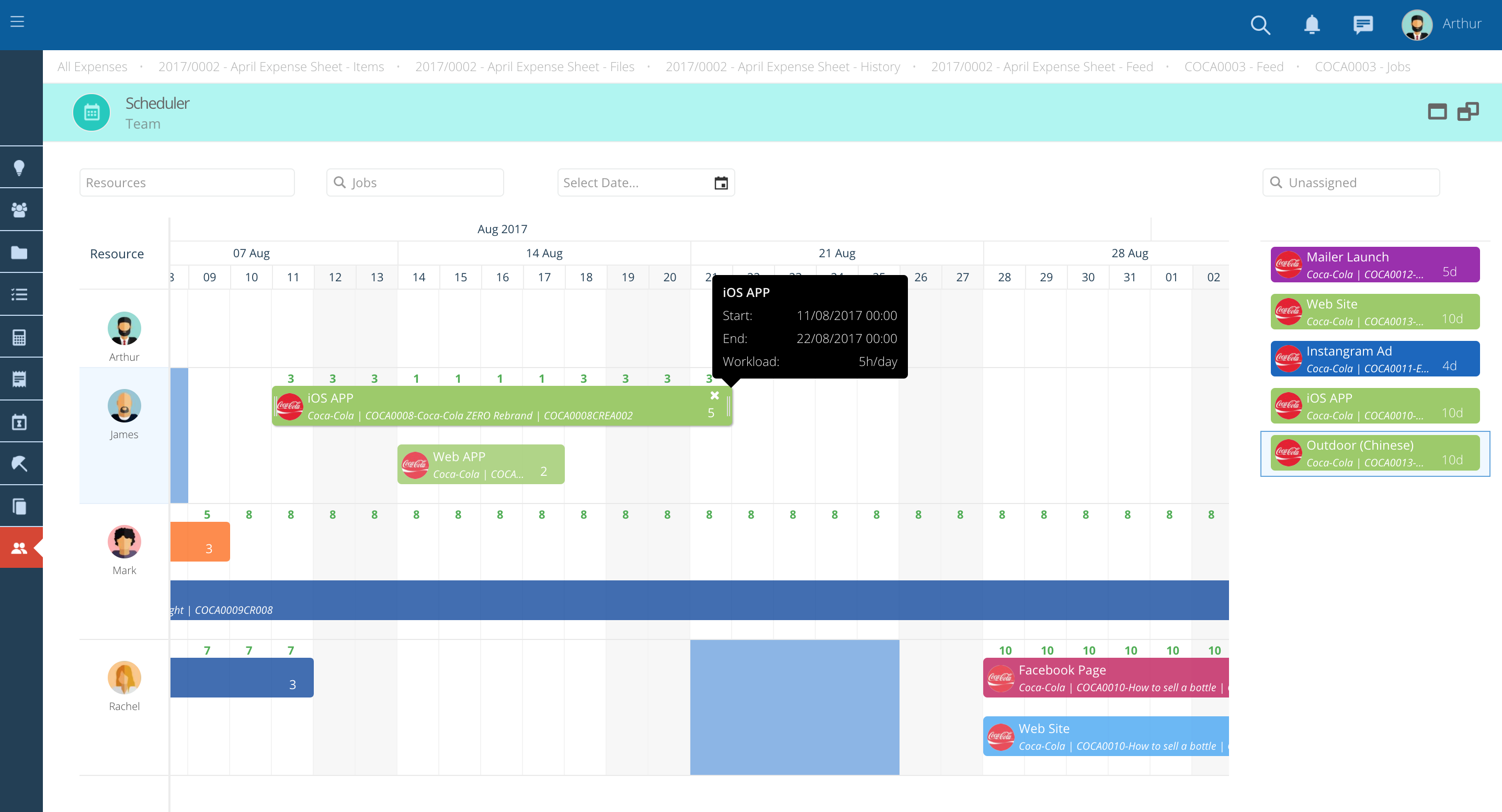The height and width of the screenshot is (812, 1502).
Task: Select the active team scheduler sidebar icon
Action: click(x=19, y=548)
